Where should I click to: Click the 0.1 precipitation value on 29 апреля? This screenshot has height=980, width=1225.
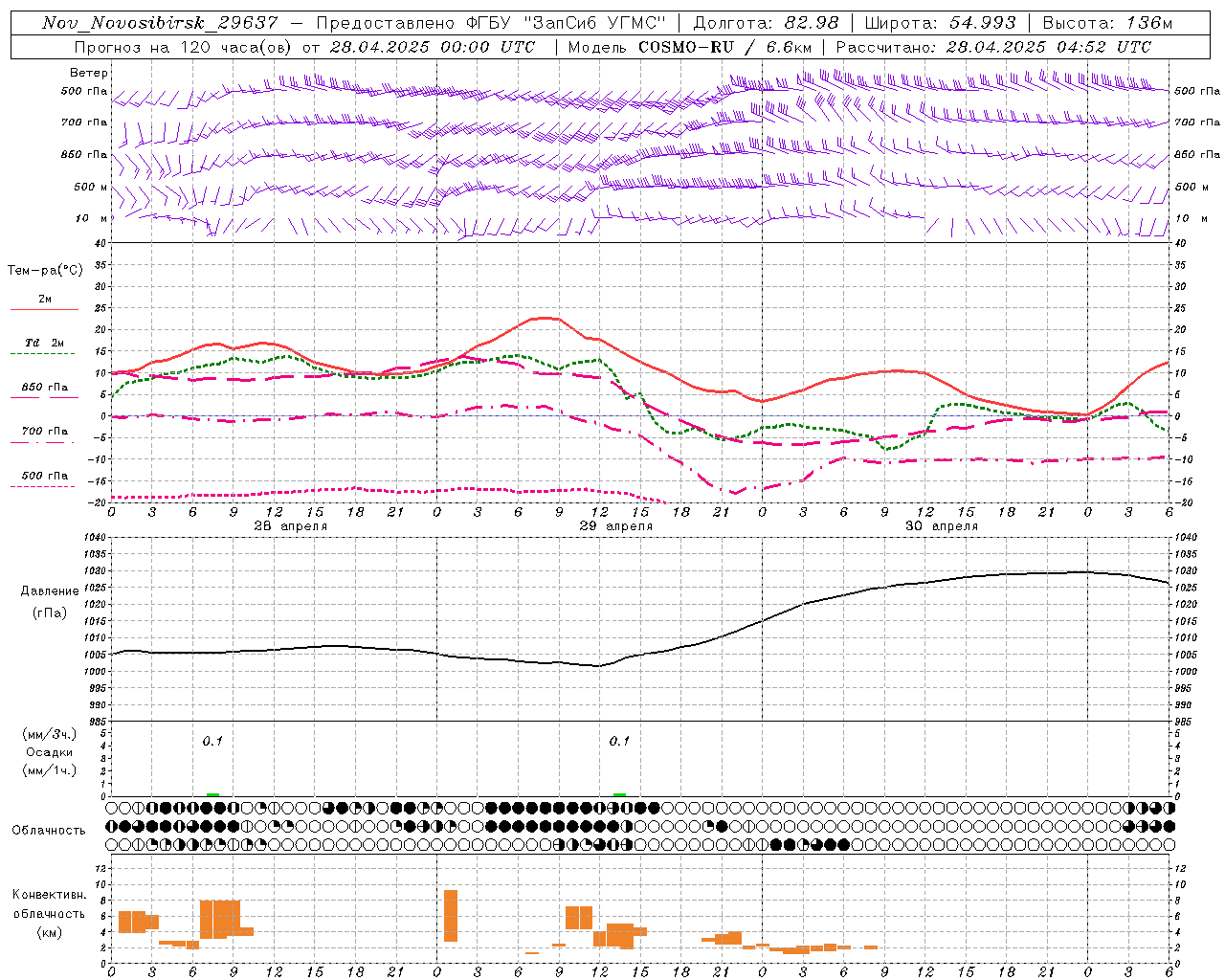tap(619, 741)
